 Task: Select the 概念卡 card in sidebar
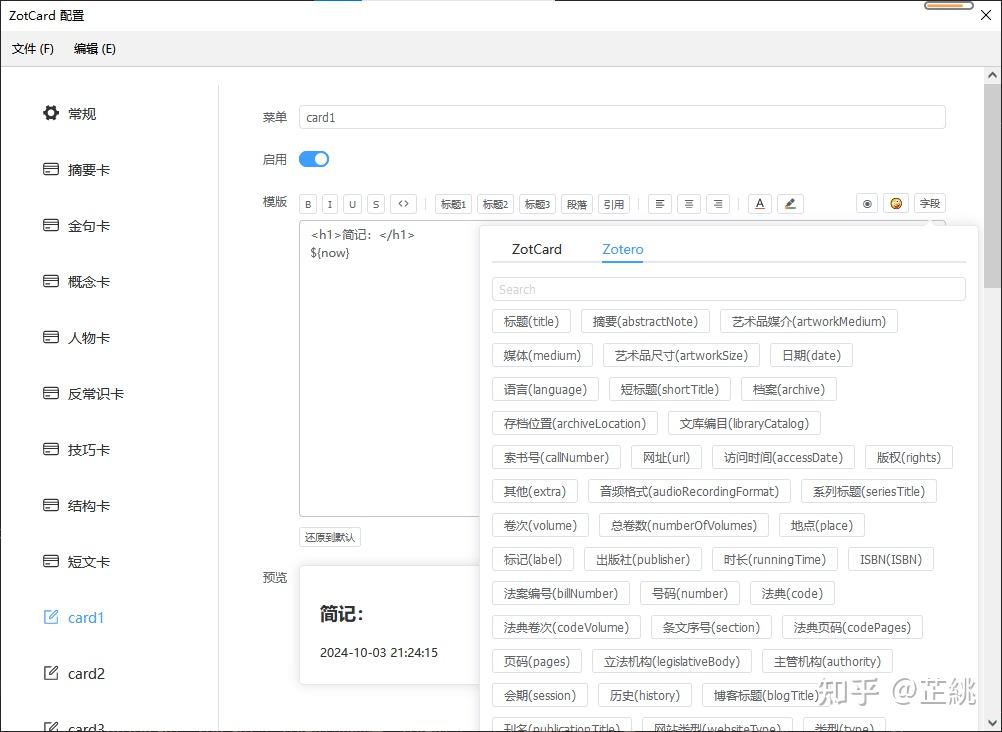[x=76, y=282]
